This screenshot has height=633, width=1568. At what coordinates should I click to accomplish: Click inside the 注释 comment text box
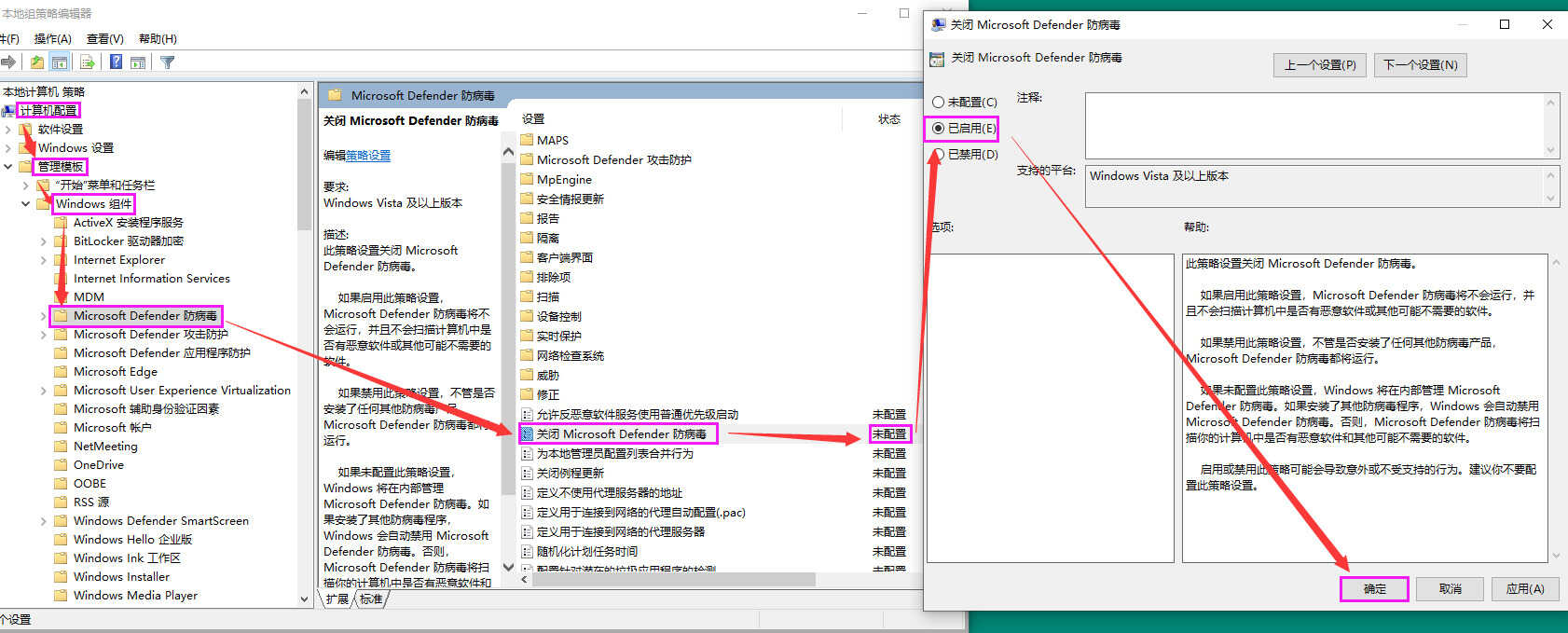1314,125
